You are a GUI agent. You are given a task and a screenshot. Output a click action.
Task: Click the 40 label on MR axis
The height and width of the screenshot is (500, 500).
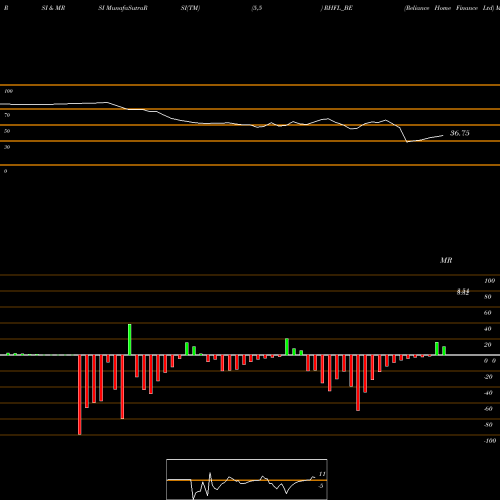[488, 329]
